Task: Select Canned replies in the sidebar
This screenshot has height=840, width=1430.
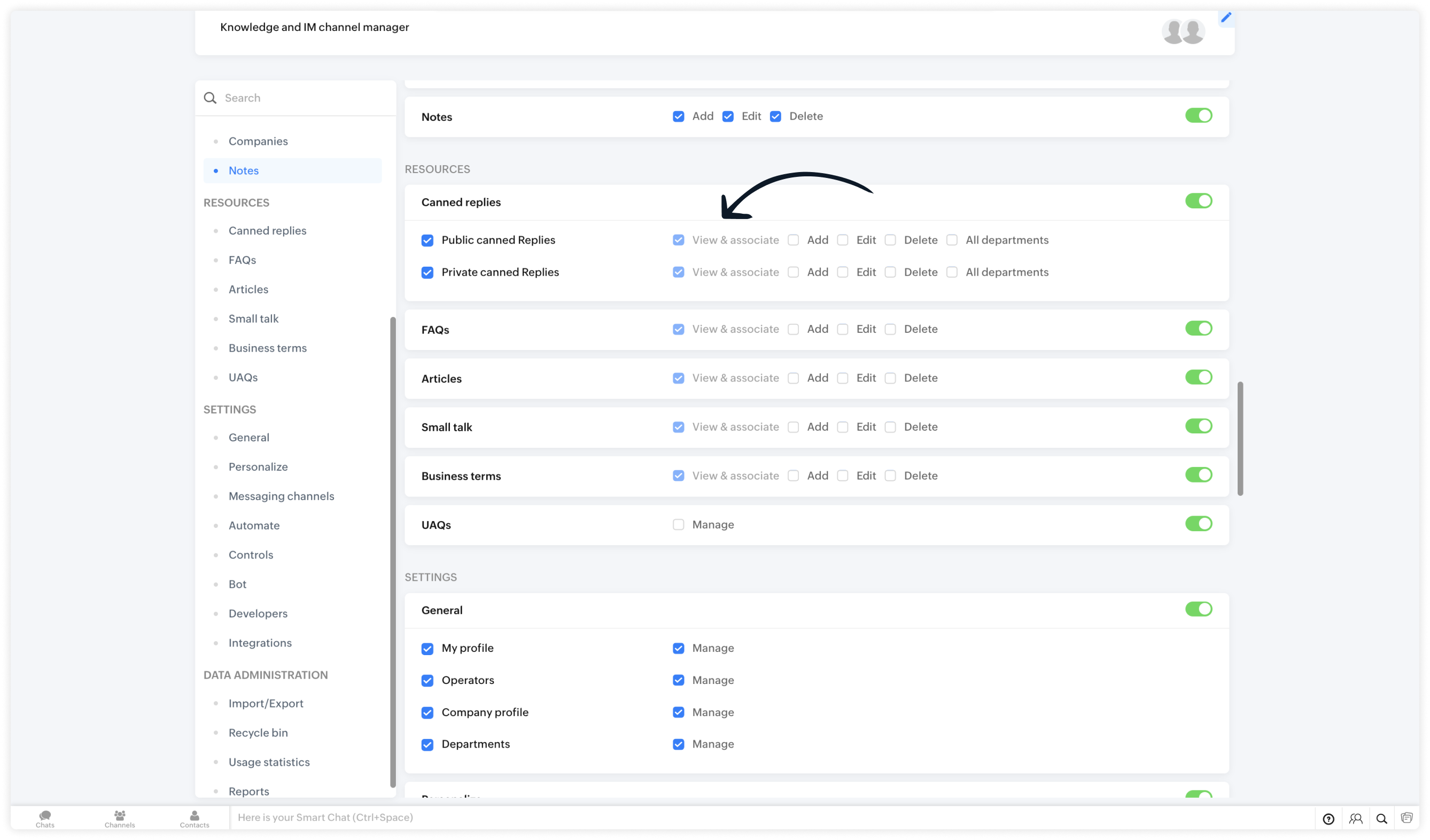Action: pyautogui.click(x=267, y=230)
